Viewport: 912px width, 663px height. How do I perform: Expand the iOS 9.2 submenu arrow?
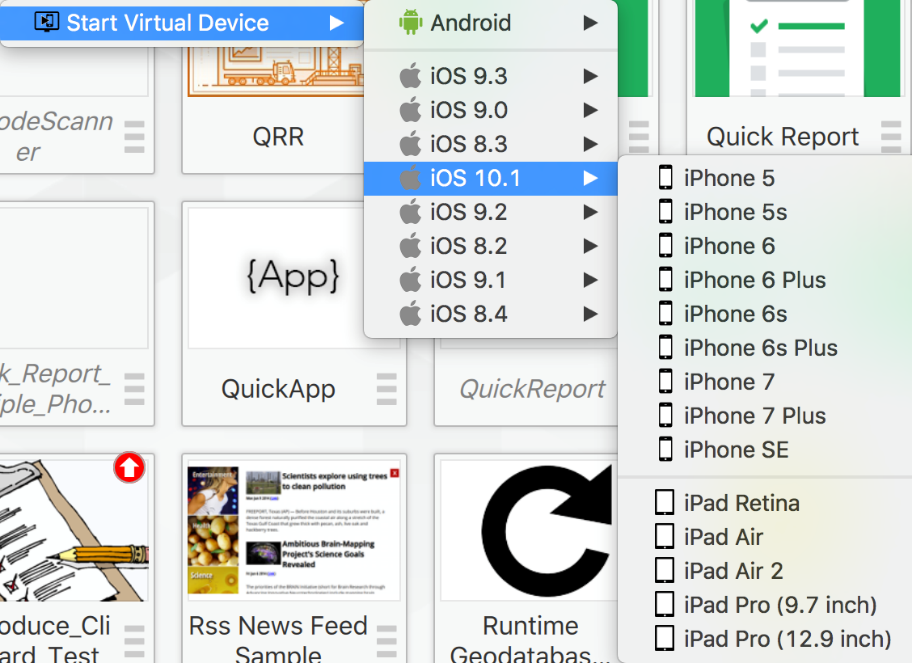pyautogui.click(x=590, y=212)
